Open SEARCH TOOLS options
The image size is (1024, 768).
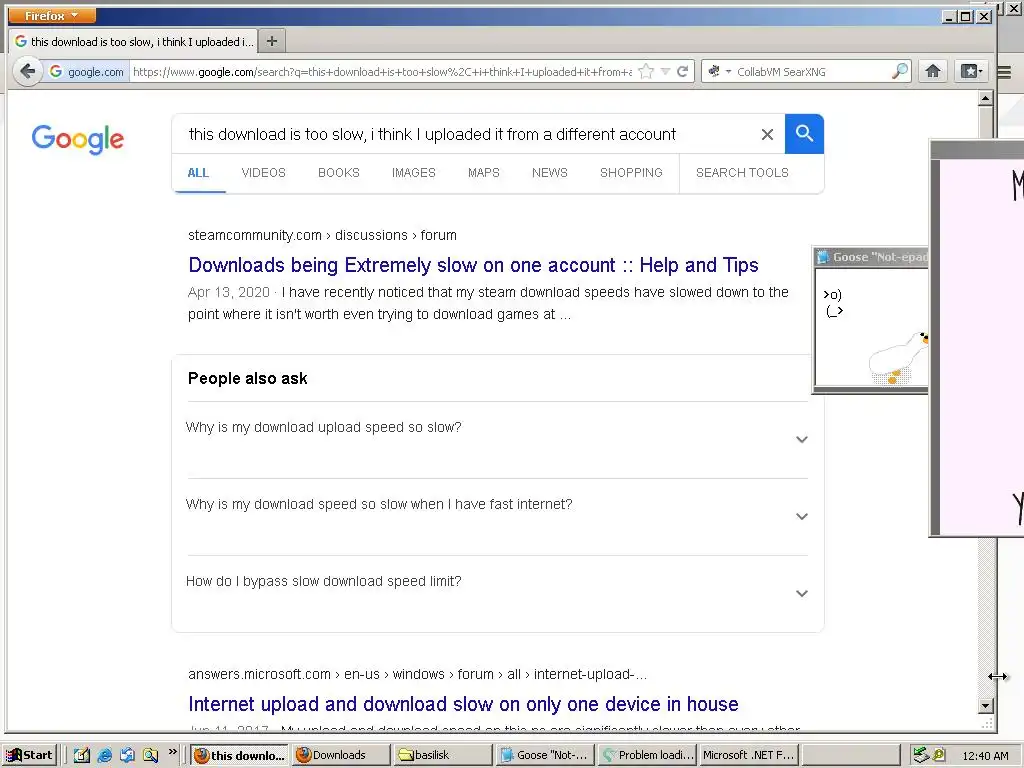click(742, 173)
